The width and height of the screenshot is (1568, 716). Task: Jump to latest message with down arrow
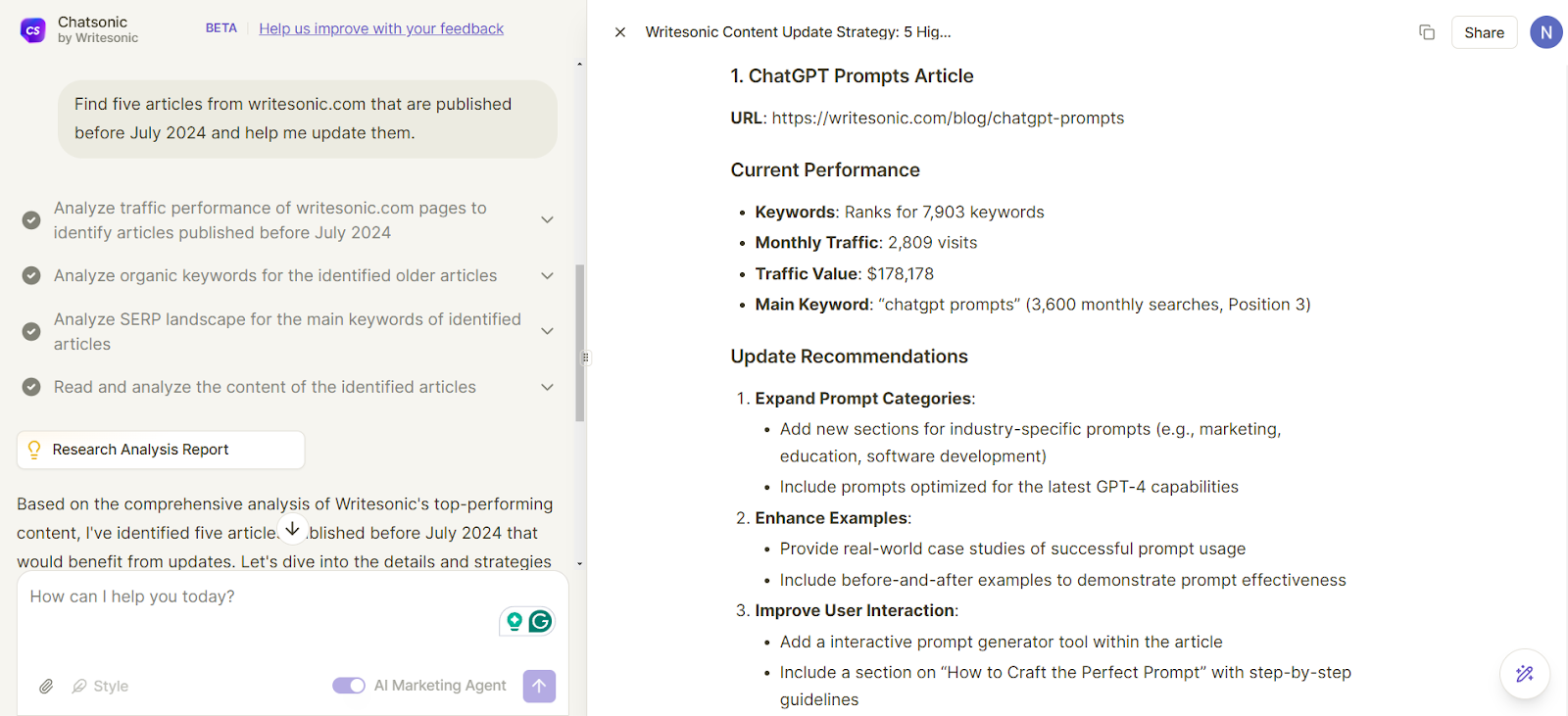(x=292, y=529)
